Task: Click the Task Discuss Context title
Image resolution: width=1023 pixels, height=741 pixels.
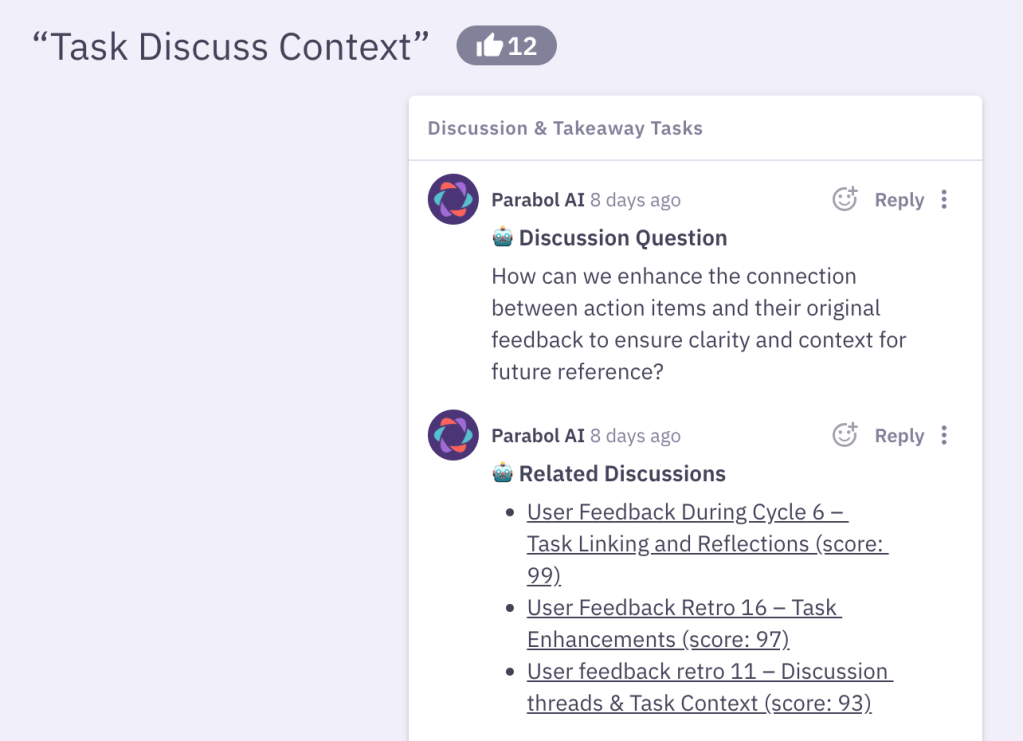Action: tap(230, 47)
